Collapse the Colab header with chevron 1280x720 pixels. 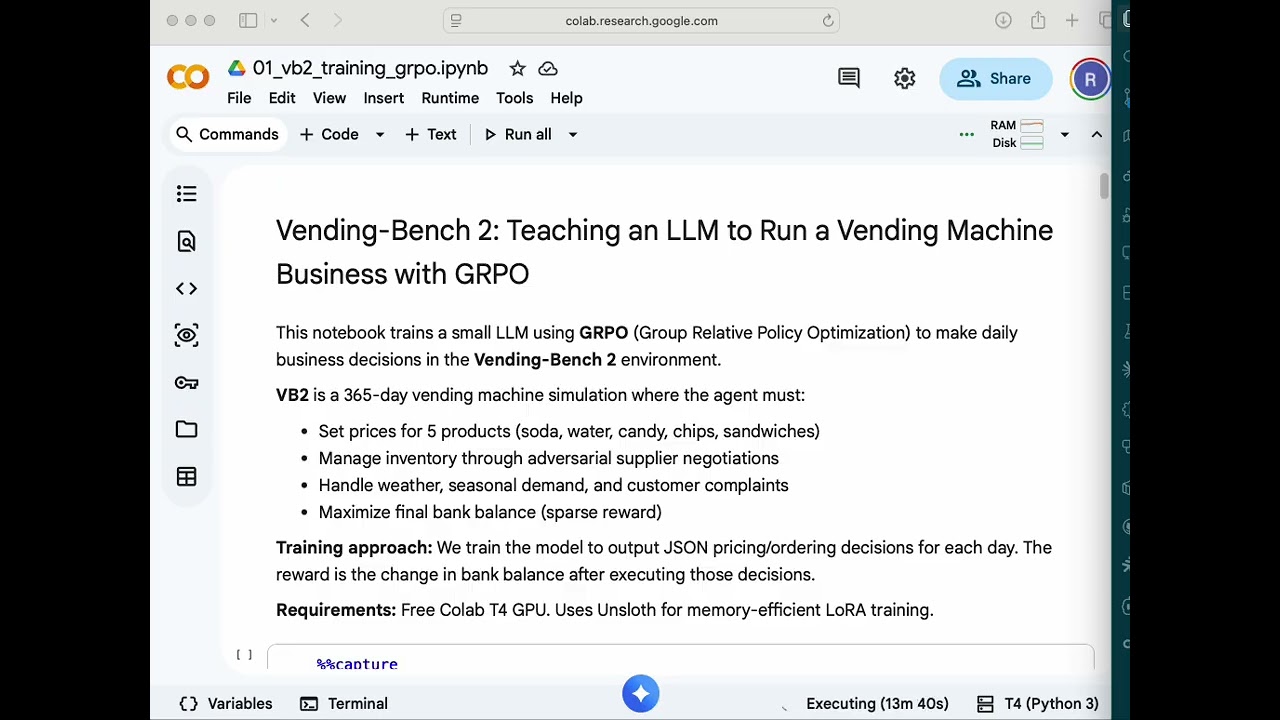pyautogui.click(x=1097, y=134)
